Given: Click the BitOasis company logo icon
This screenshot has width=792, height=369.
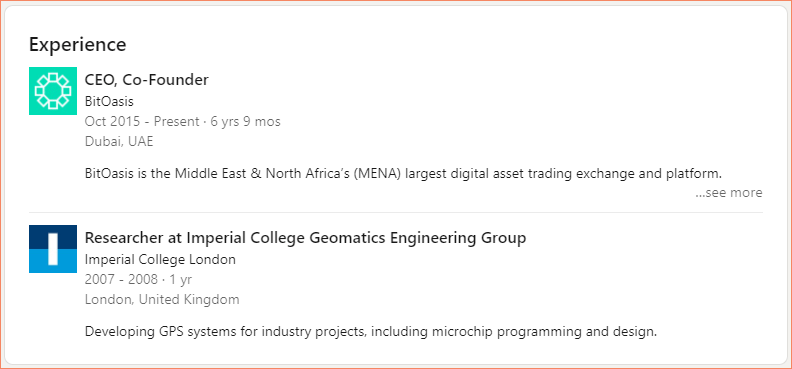Looking at the screenshot, I should click(x=53, y=91).
